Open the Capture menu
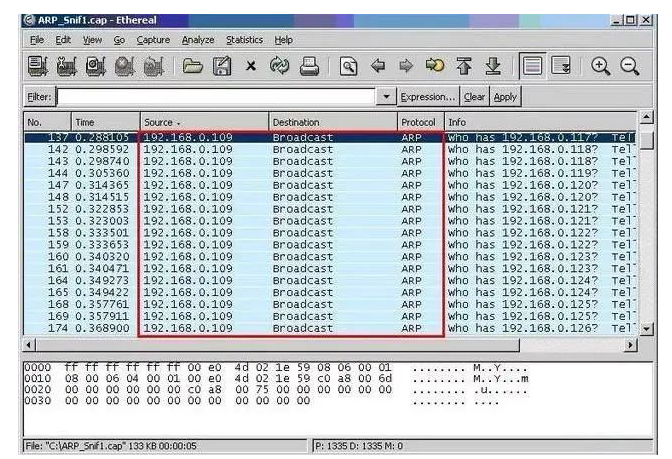672x459 pixels. (153, 40)
